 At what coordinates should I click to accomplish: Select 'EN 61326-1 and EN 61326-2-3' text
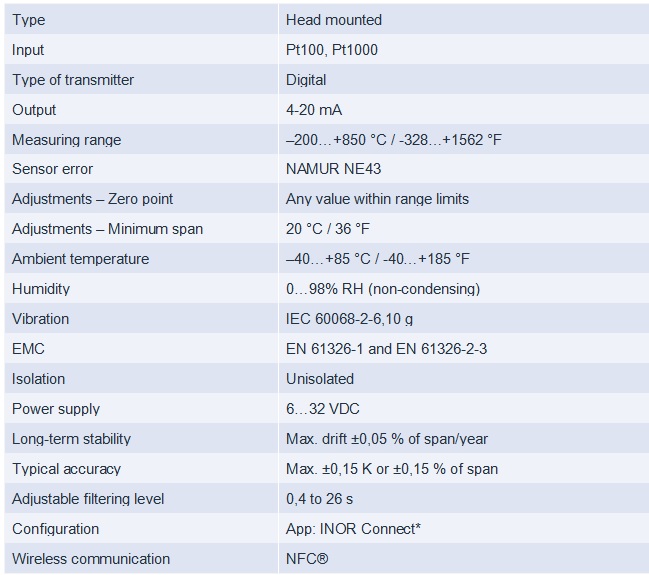386,349
